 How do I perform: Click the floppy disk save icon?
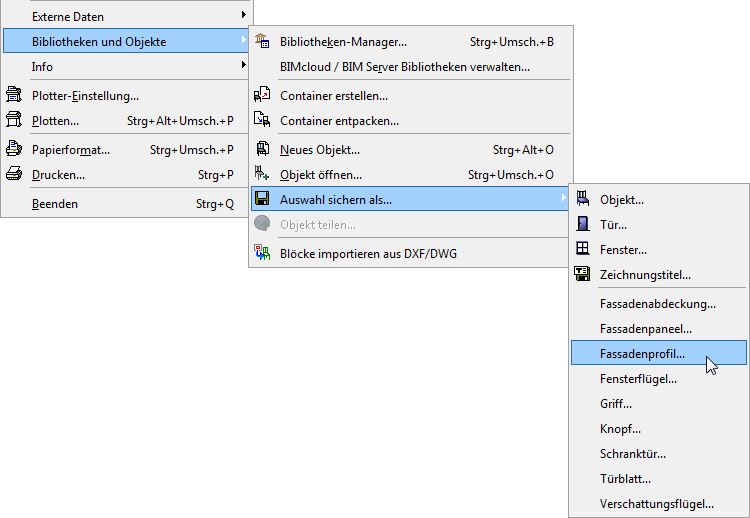(263, 199)
